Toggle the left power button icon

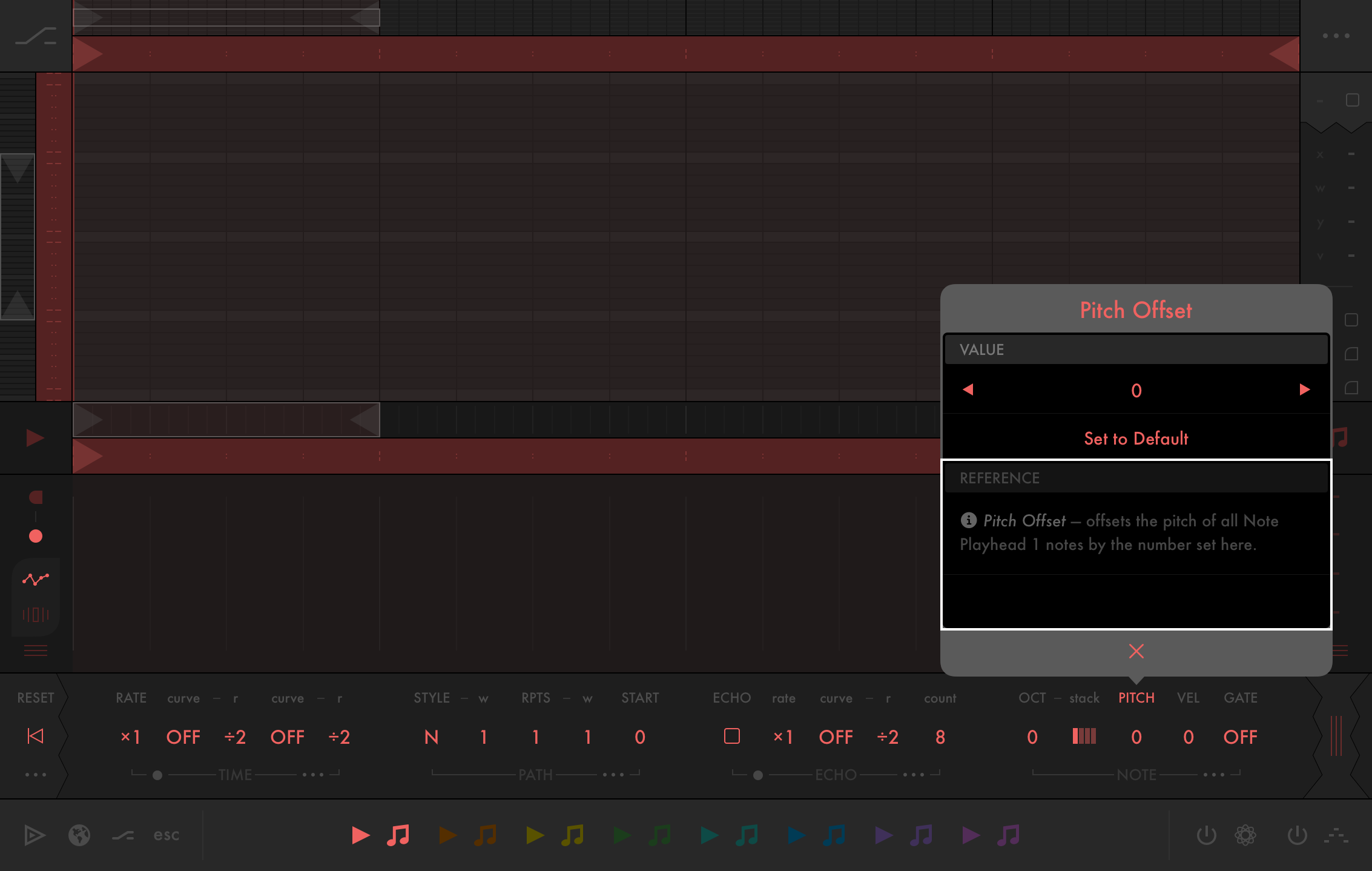click(1206, 835)
